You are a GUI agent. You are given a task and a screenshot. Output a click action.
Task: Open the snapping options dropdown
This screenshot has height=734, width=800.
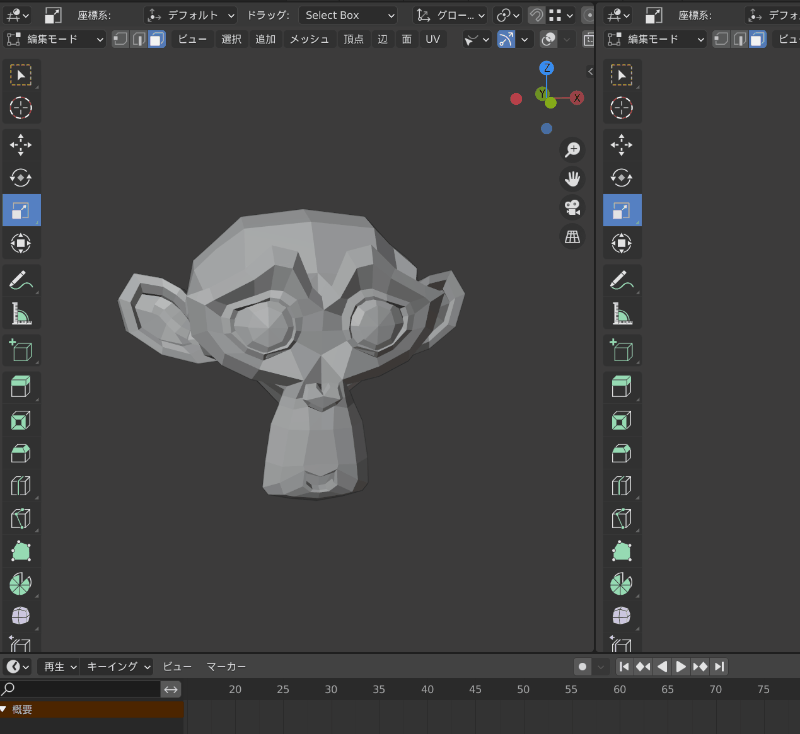point(561,15)
